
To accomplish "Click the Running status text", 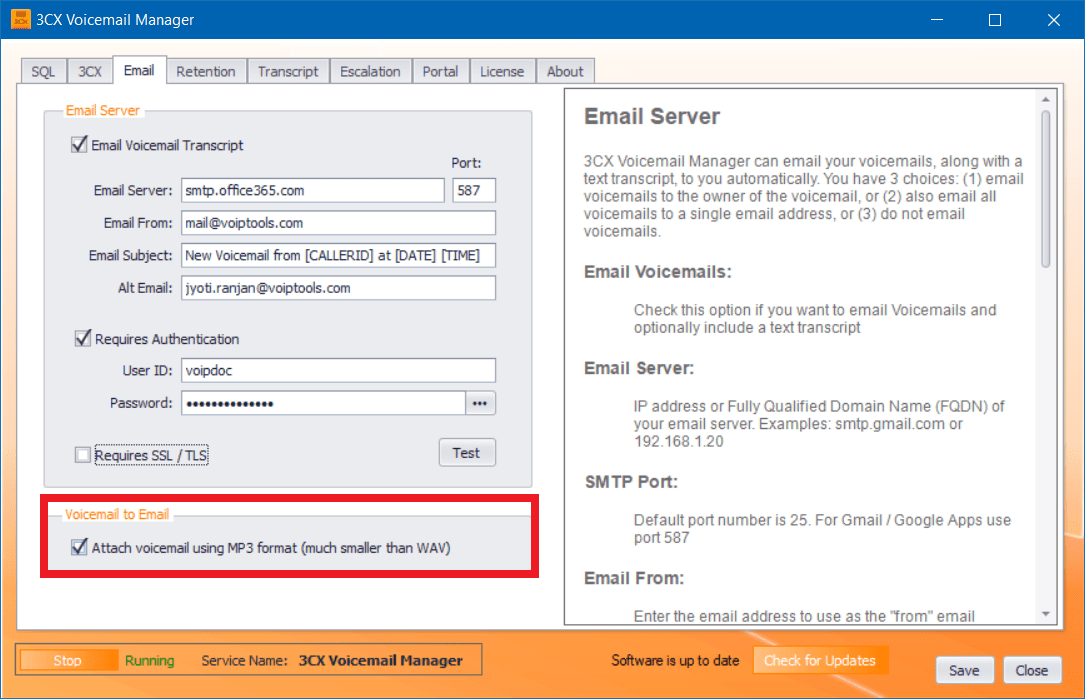I will (x=149, y=660).
